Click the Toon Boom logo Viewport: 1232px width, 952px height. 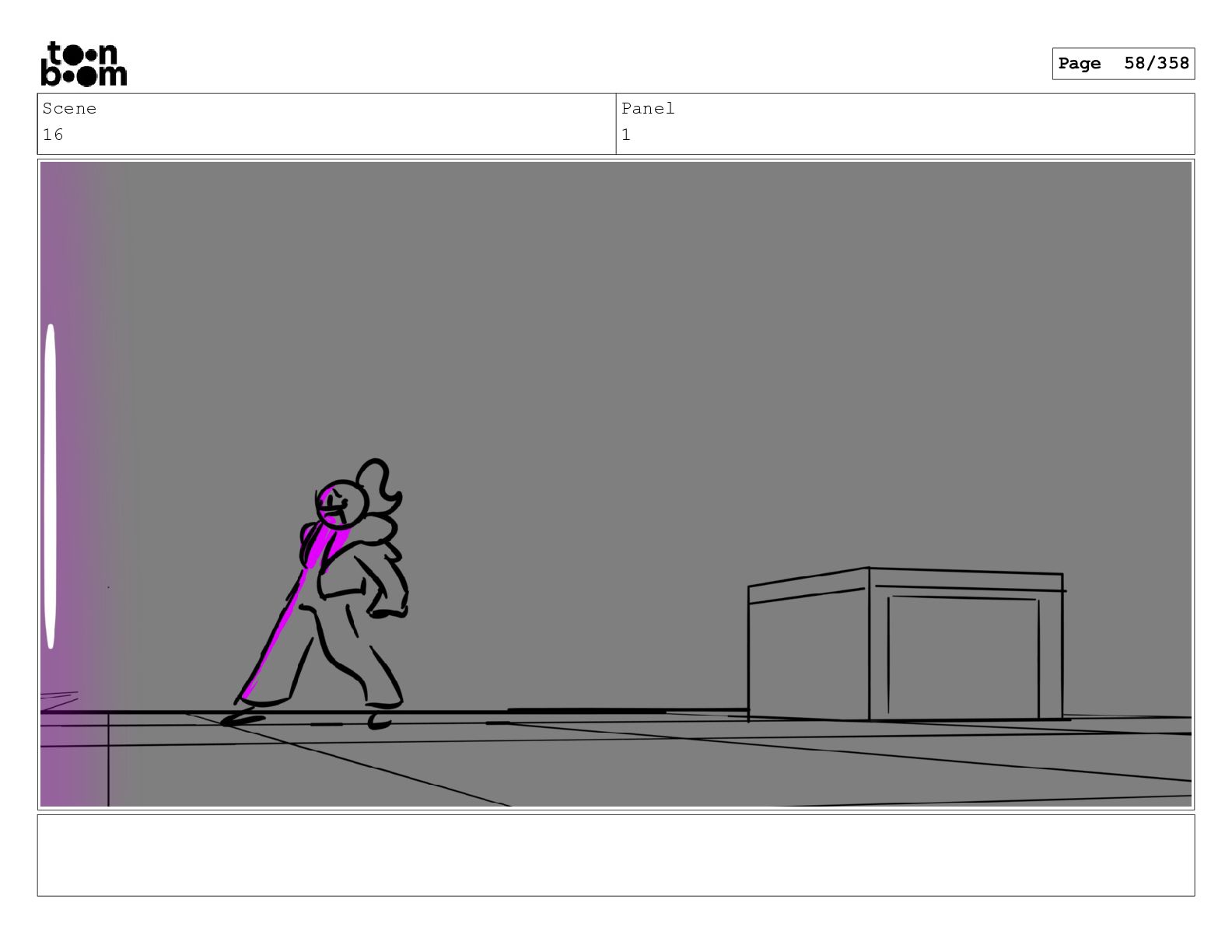(x=83, y=63)
